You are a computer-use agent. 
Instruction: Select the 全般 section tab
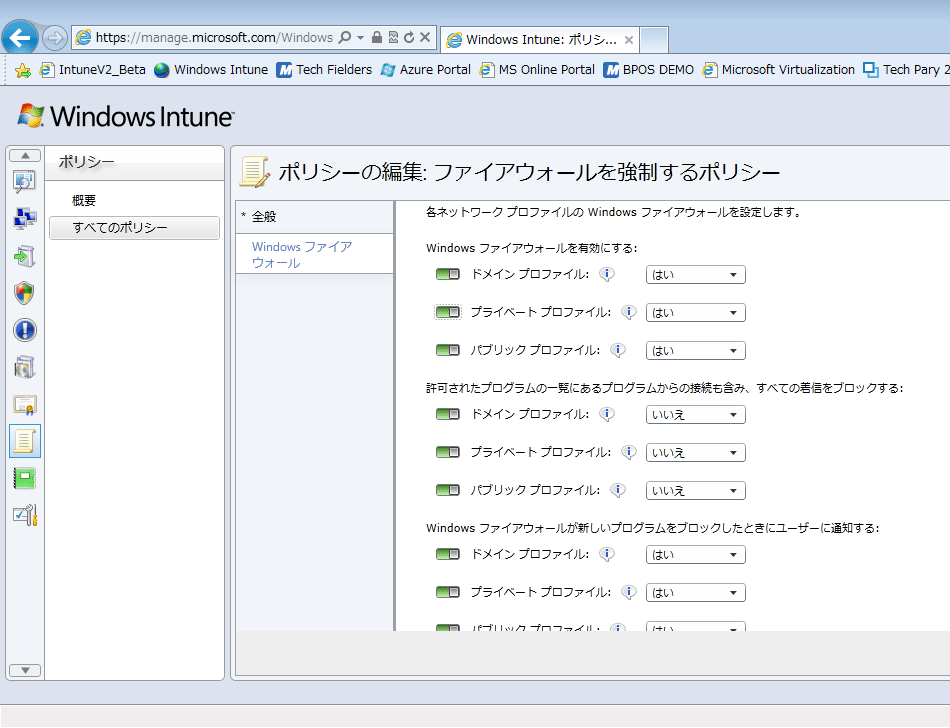[314, 217]
